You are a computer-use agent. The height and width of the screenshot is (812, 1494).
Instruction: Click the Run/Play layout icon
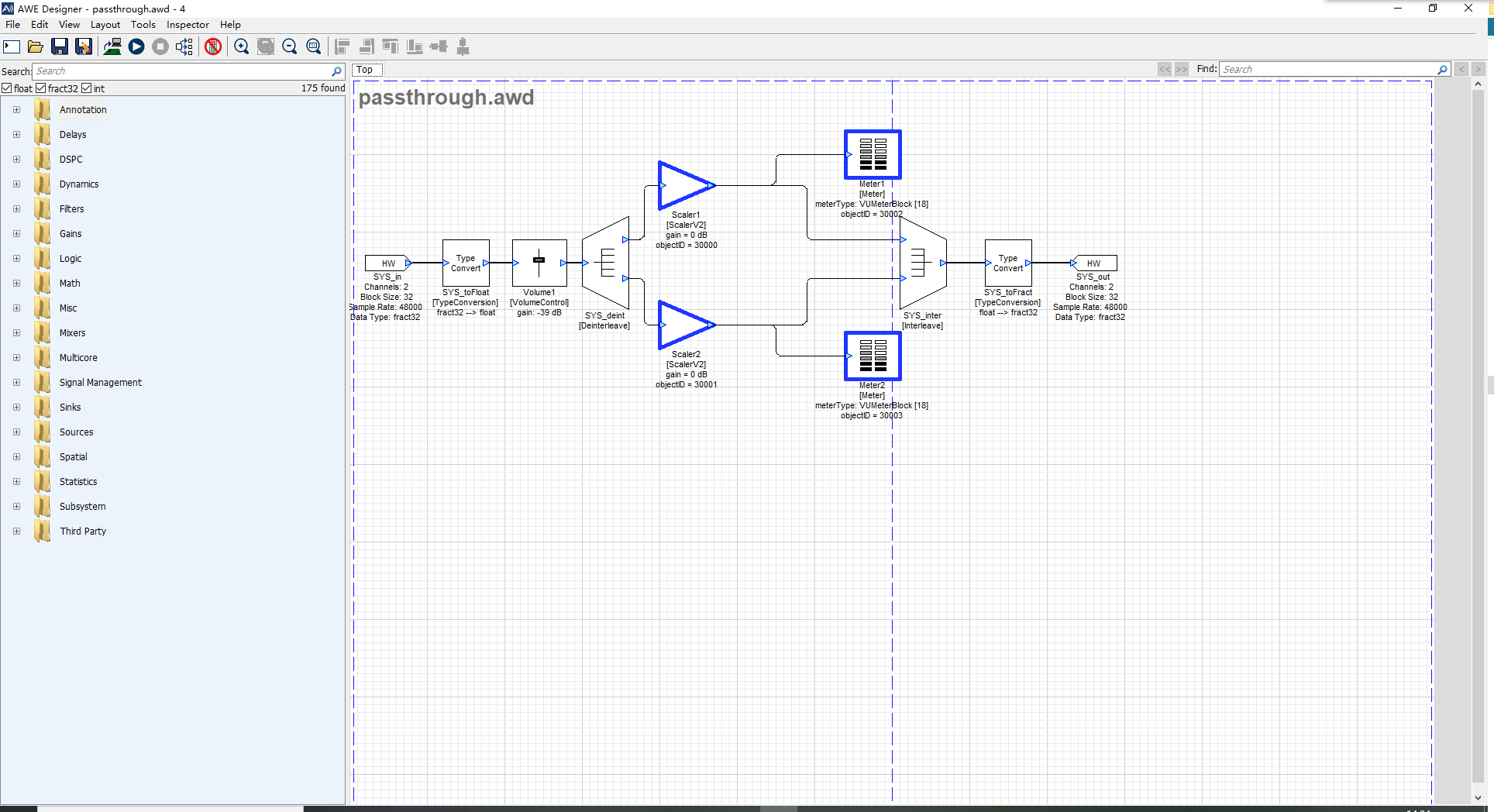[136, 46]
